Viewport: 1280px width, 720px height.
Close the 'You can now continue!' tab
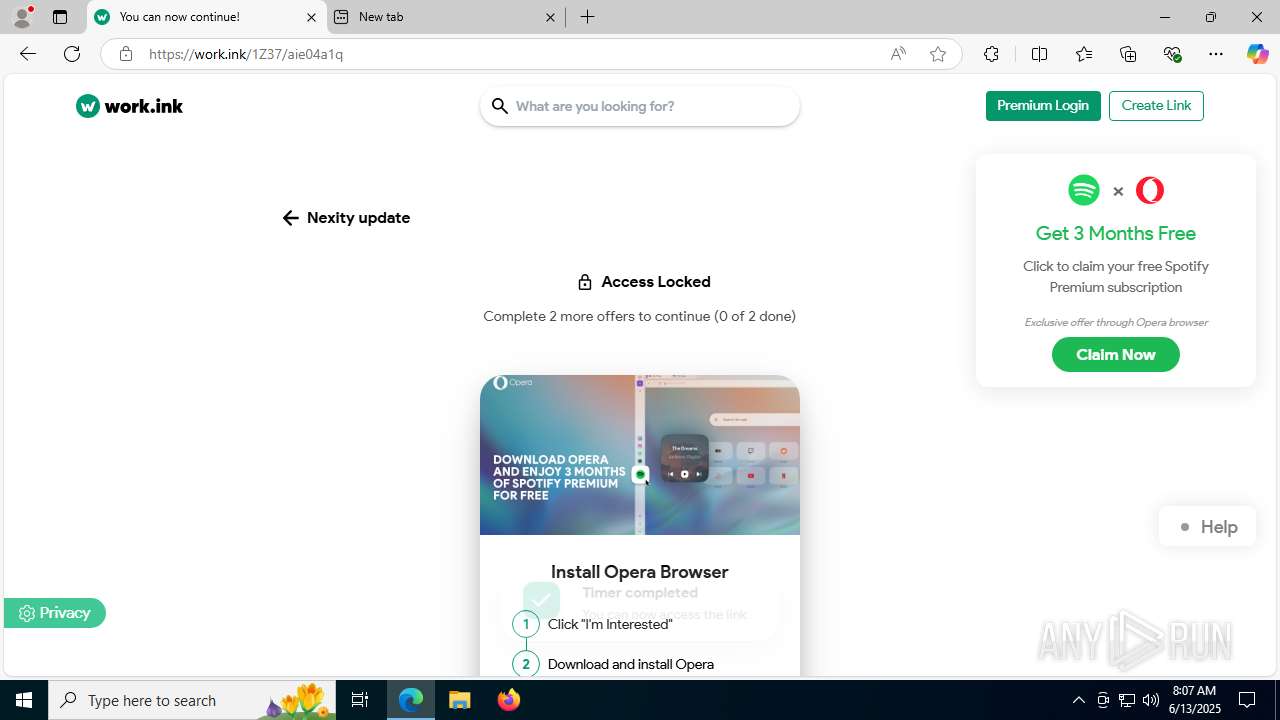[x=311, y=17]
